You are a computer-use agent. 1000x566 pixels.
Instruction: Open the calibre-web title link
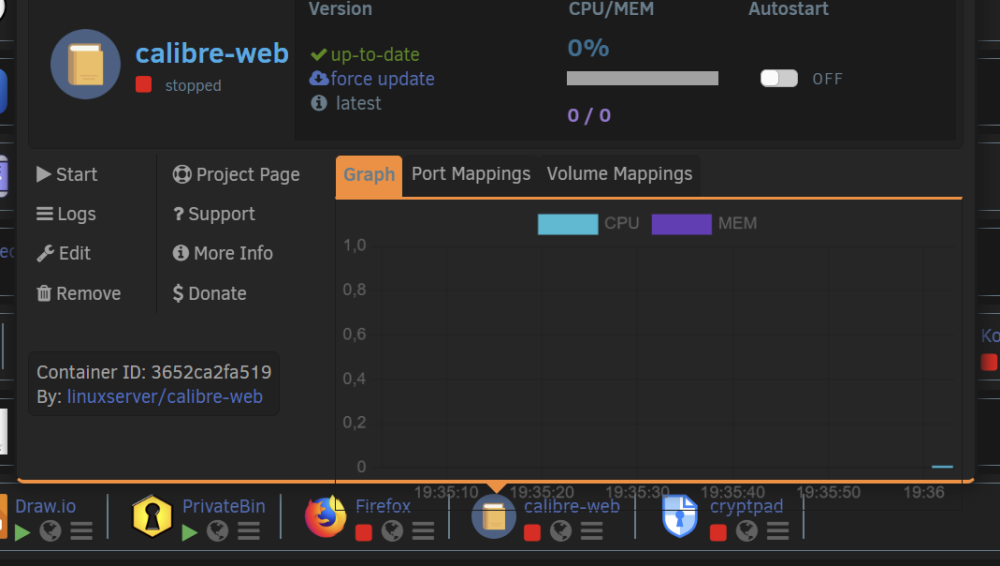(212, 53)
